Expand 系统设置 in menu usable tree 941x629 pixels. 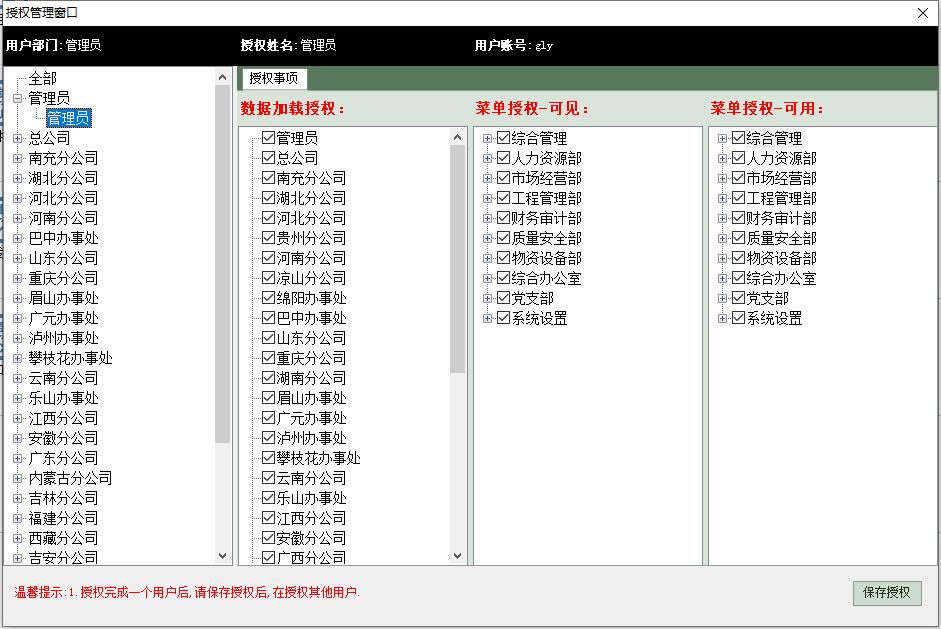[x=723, y=319]
